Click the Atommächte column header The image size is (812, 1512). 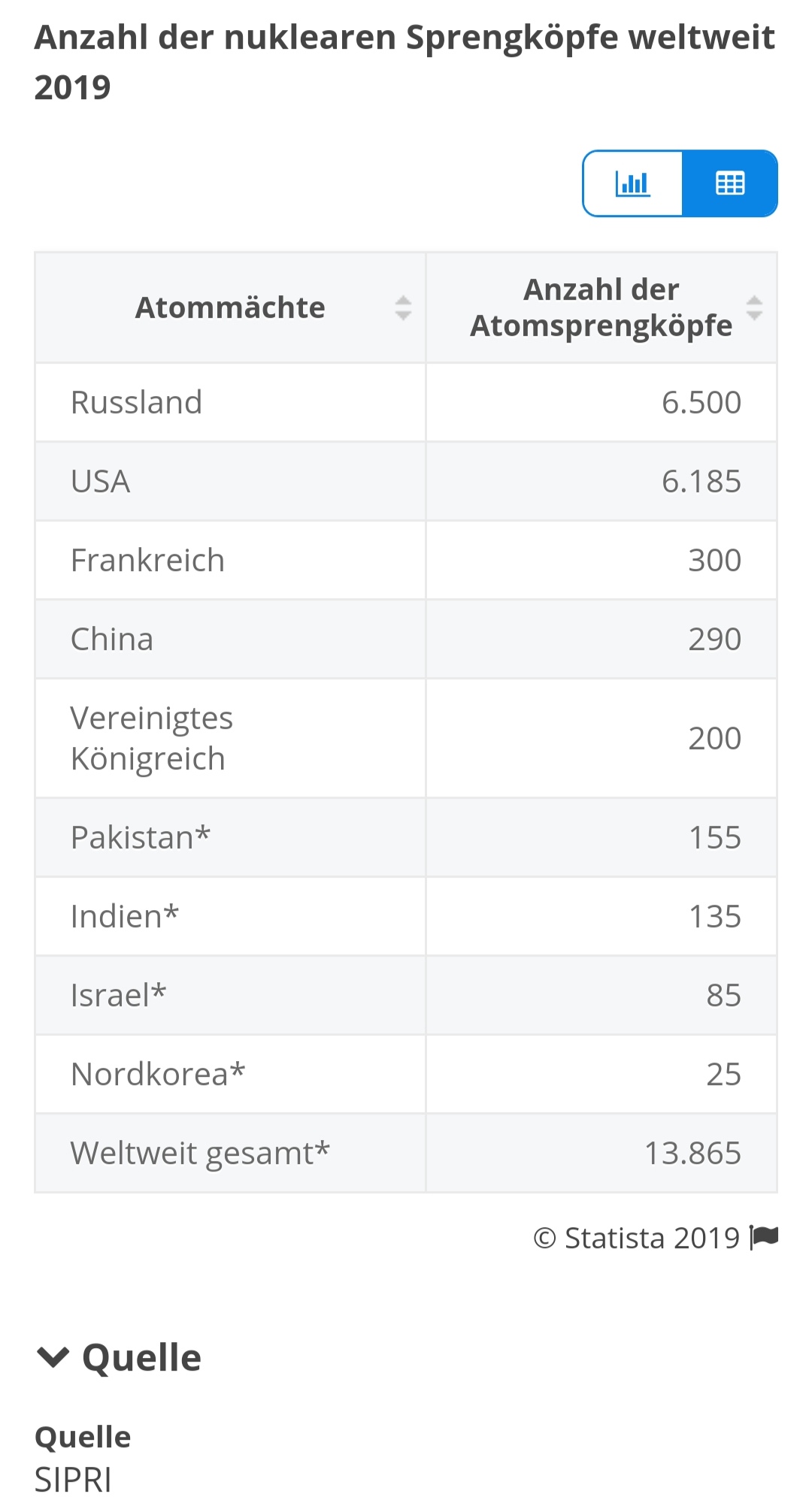coord(230,307)
